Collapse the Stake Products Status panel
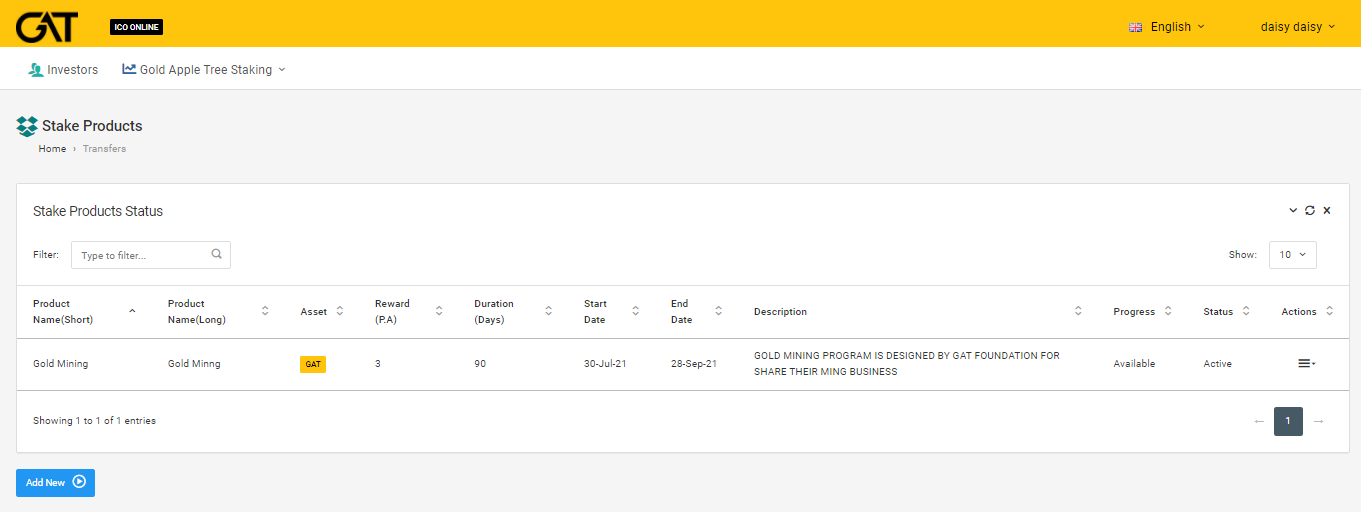Image resolution: width=1361 pixels, height=512 pixels. coord(1293,210)
